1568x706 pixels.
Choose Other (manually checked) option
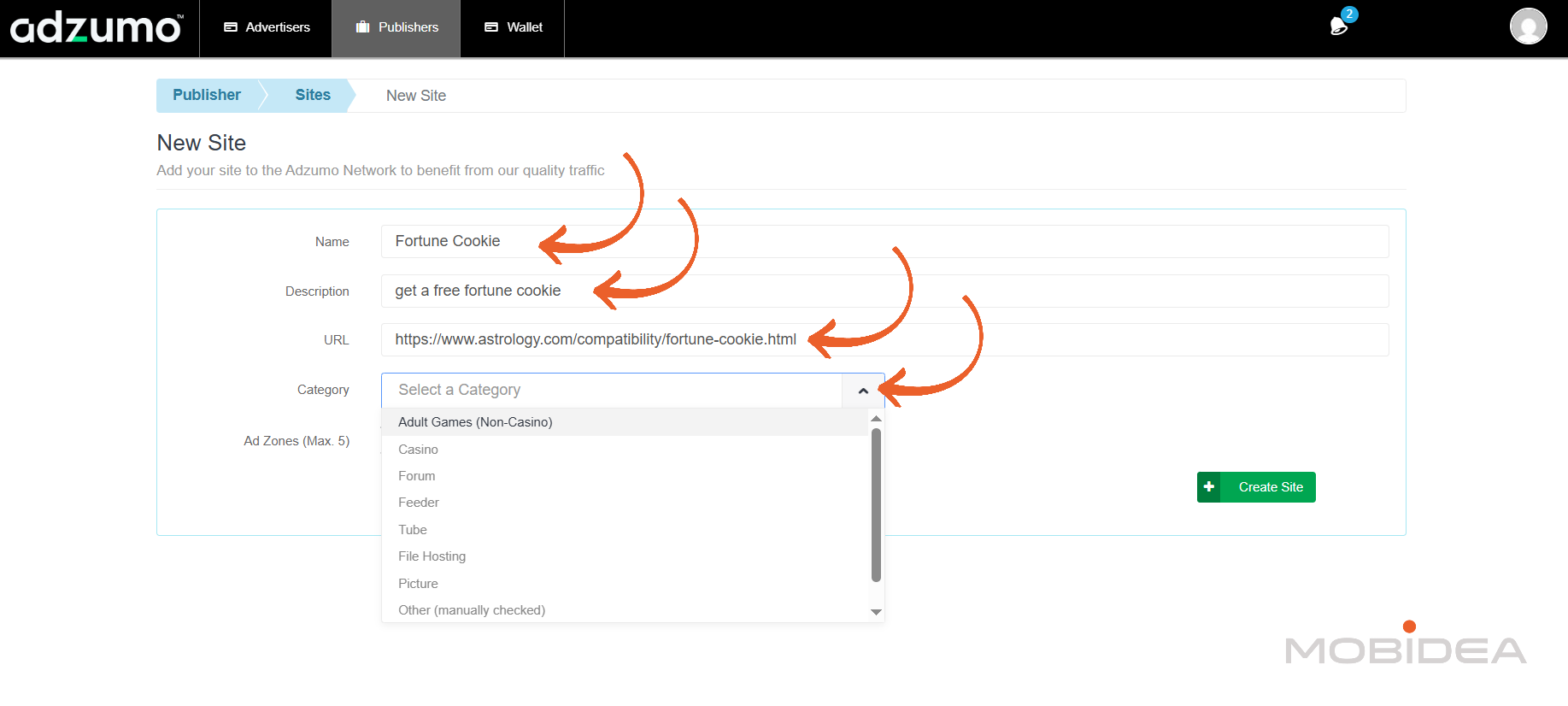click(471, 610)
